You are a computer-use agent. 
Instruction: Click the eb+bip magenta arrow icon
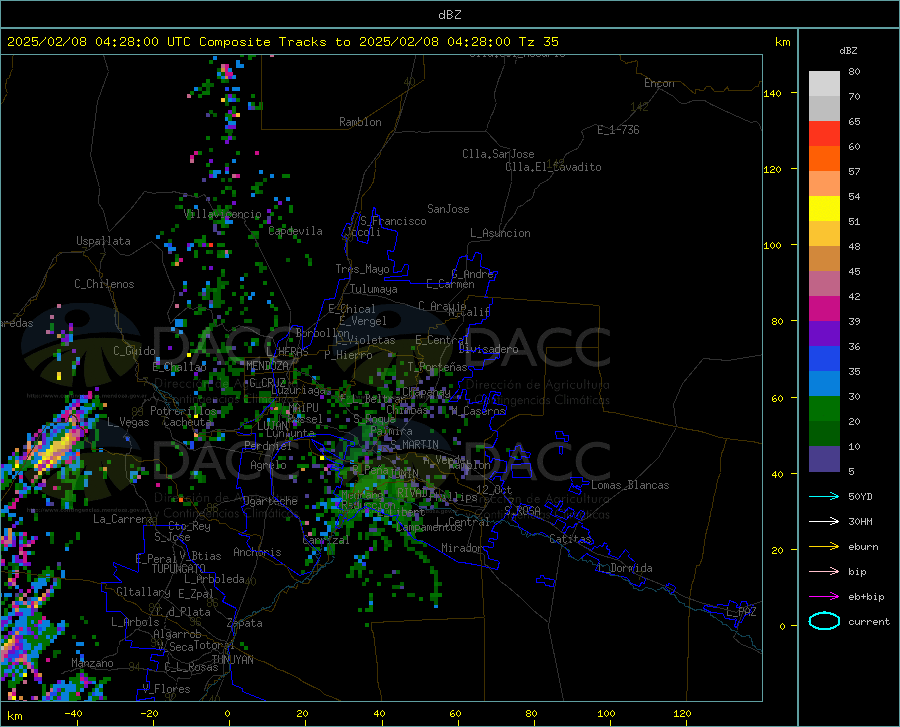click(824, 597)
